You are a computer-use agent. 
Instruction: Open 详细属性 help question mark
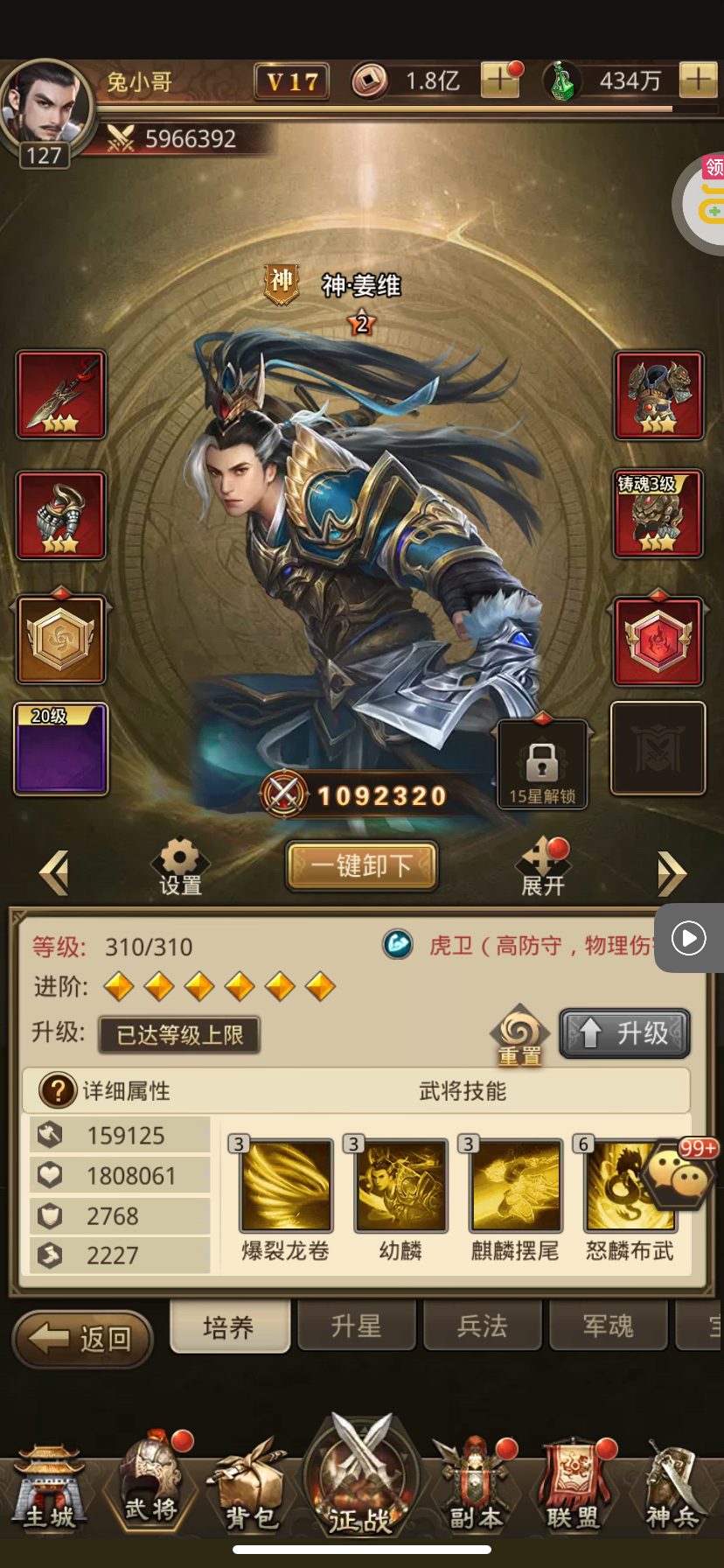pyautogui.click(x=58, y=1090)
